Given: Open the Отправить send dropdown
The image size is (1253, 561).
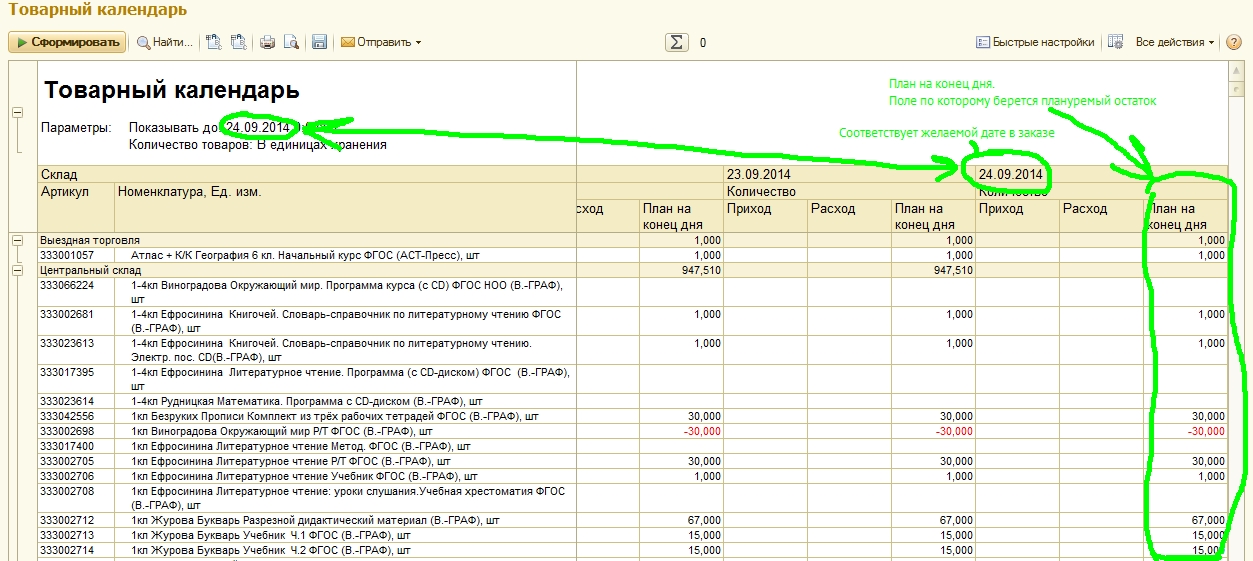Looking at the screenshot, I should coord(381,42).
